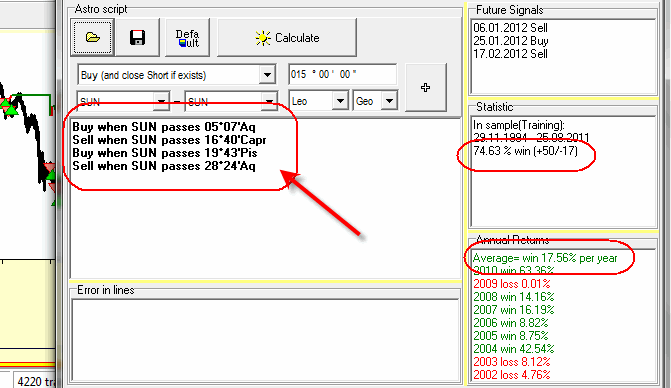
Task: Select future signal 06.01.2012 Sell
Action: click(510, 28)
